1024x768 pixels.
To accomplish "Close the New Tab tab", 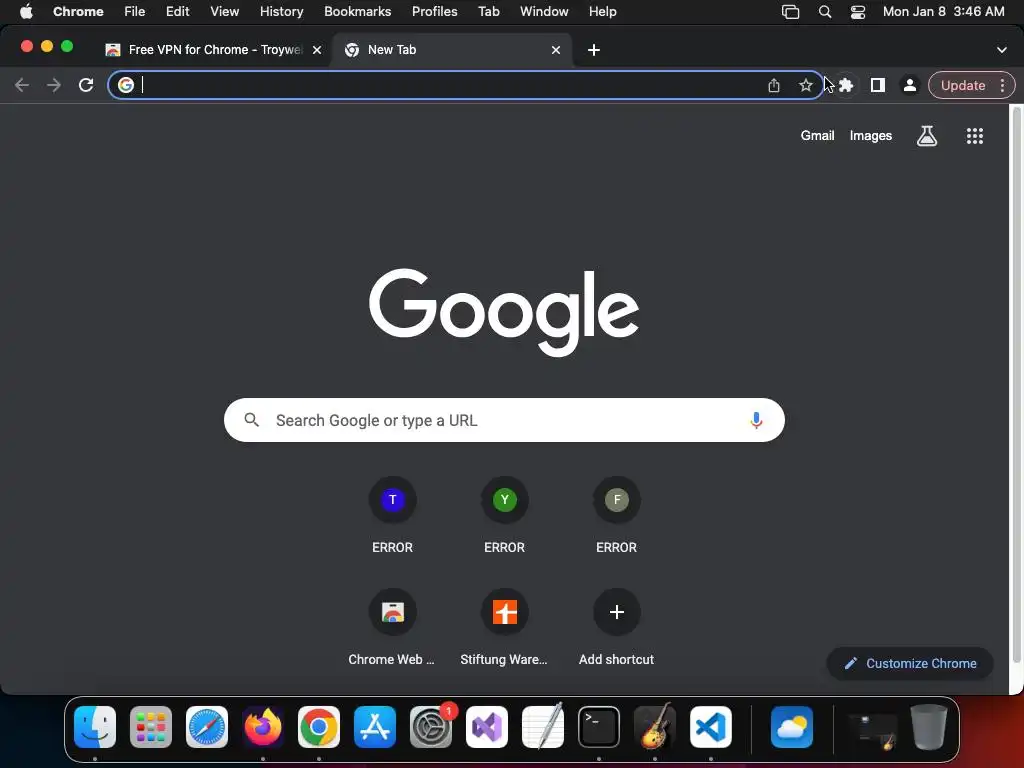I will point(556,50).
